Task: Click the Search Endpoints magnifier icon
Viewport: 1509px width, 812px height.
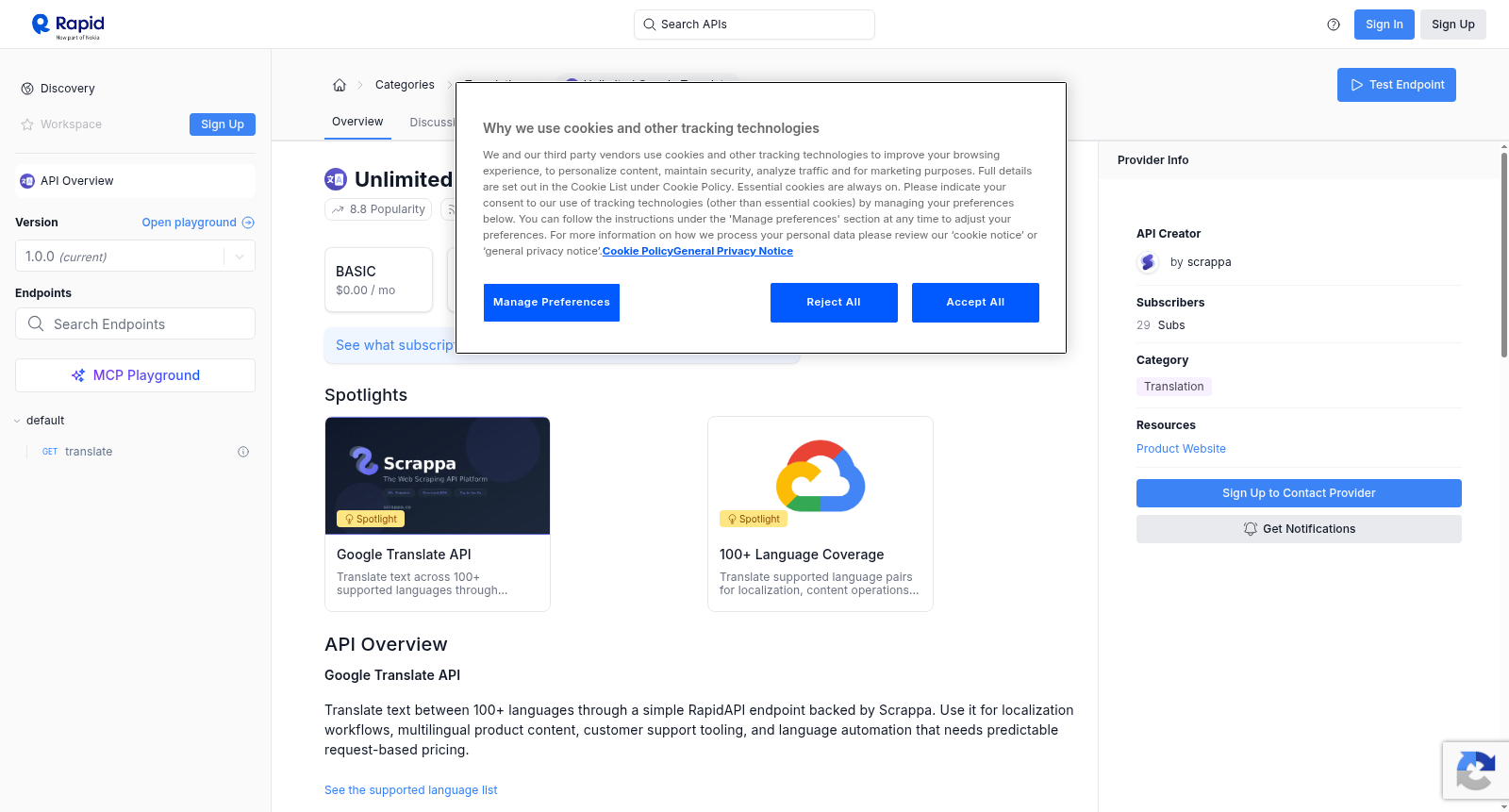Action: pos(36,323)
